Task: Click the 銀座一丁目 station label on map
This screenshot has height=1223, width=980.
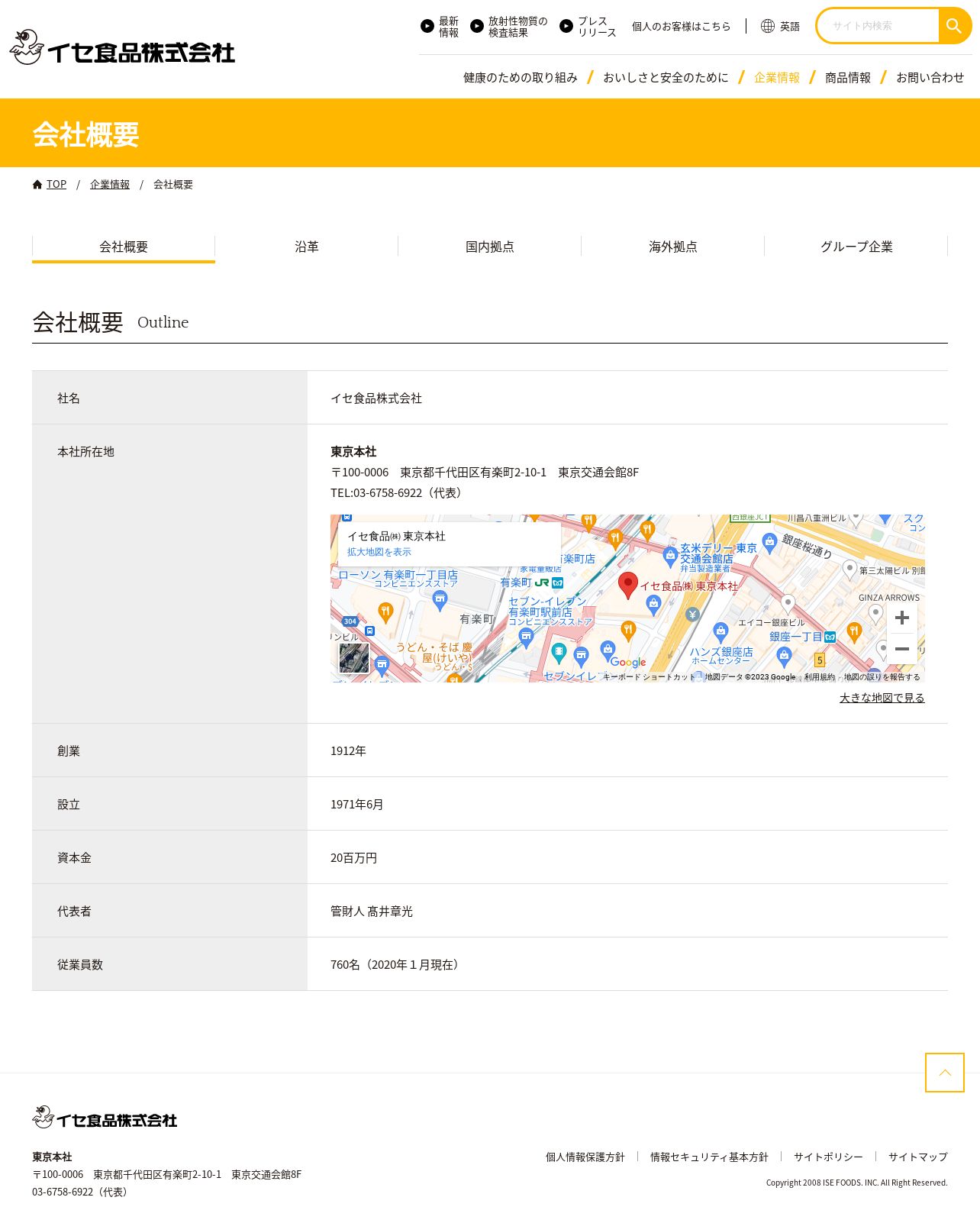Action: pyautogui.click(x=796, y=637)
